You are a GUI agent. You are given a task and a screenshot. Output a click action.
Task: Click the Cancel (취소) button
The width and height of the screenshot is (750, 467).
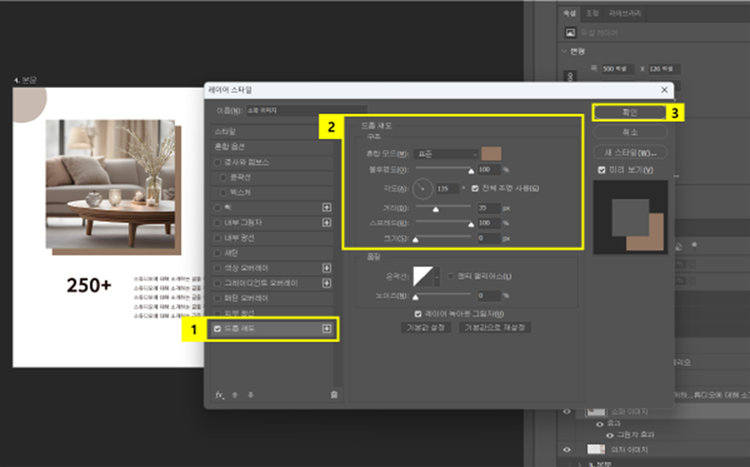click(630, 132)
